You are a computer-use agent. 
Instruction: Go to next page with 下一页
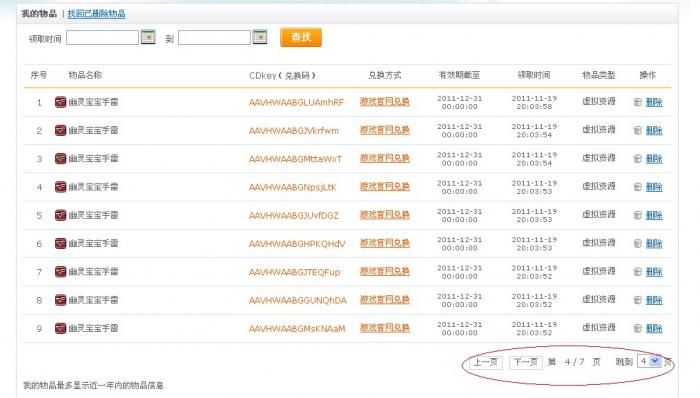[525, 362]
